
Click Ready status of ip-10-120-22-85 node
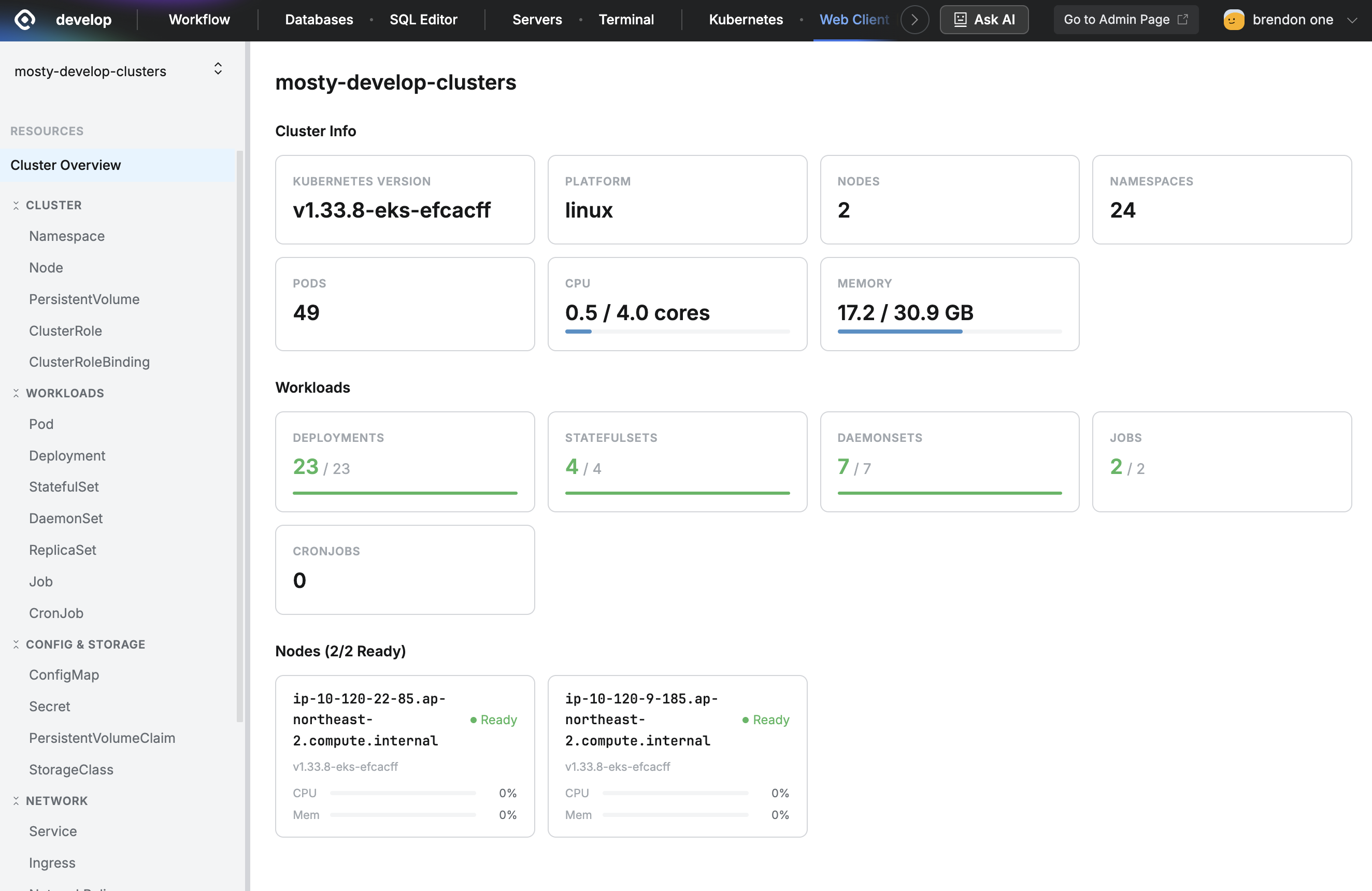pyautogui.click(x=493, y=720)
